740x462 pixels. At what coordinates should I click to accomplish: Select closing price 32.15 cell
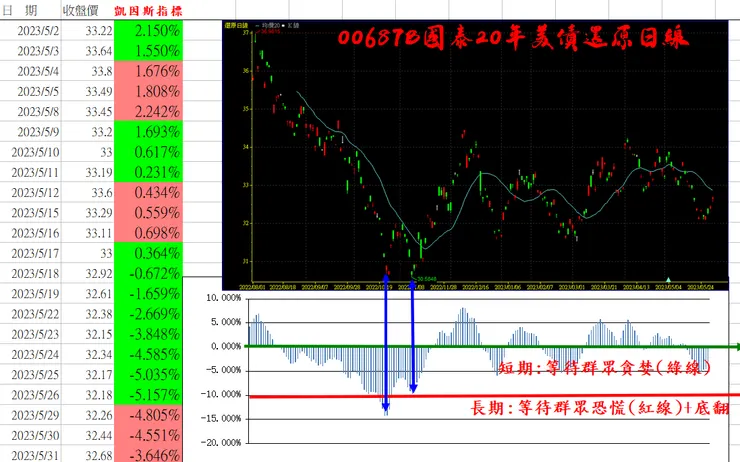(x=87, y=335)
